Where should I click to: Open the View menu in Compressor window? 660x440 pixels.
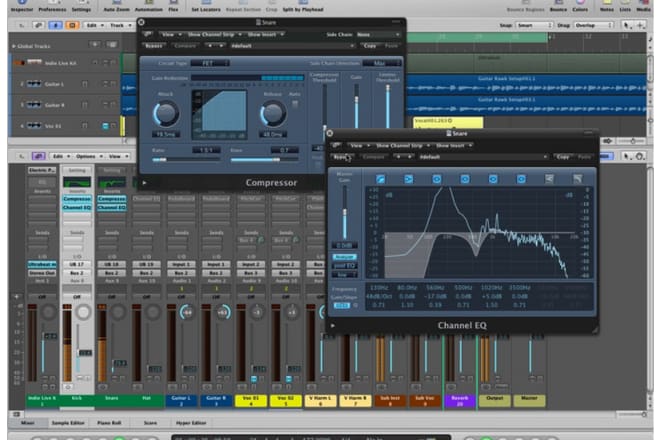(171, 34)
